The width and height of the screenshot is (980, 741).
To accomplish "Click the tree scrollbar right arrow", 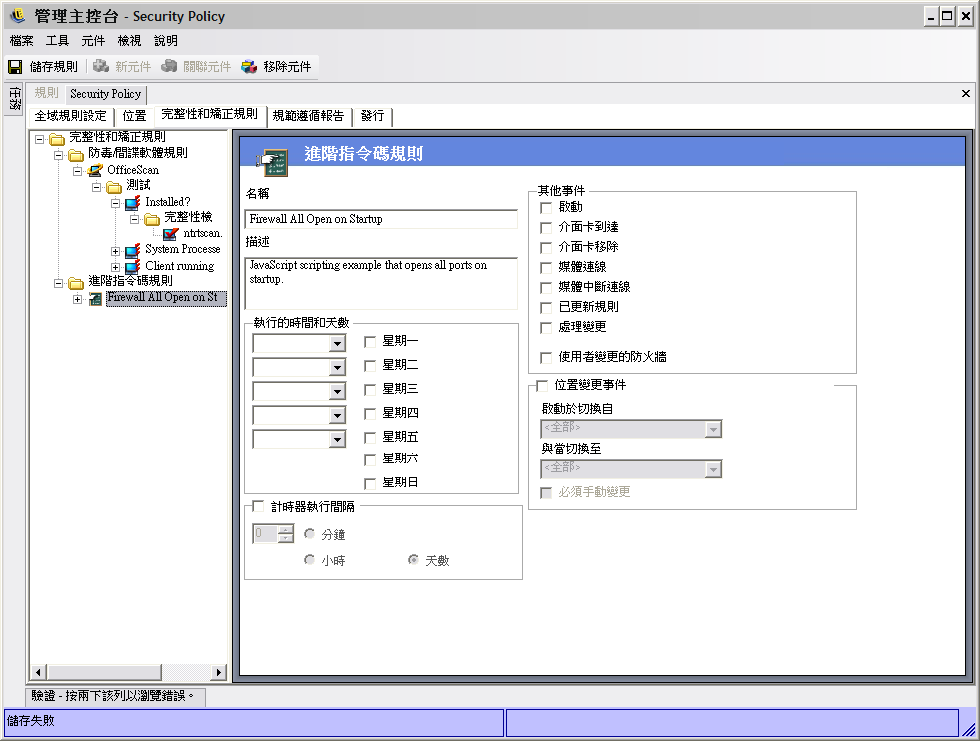I will pos(218,672).
